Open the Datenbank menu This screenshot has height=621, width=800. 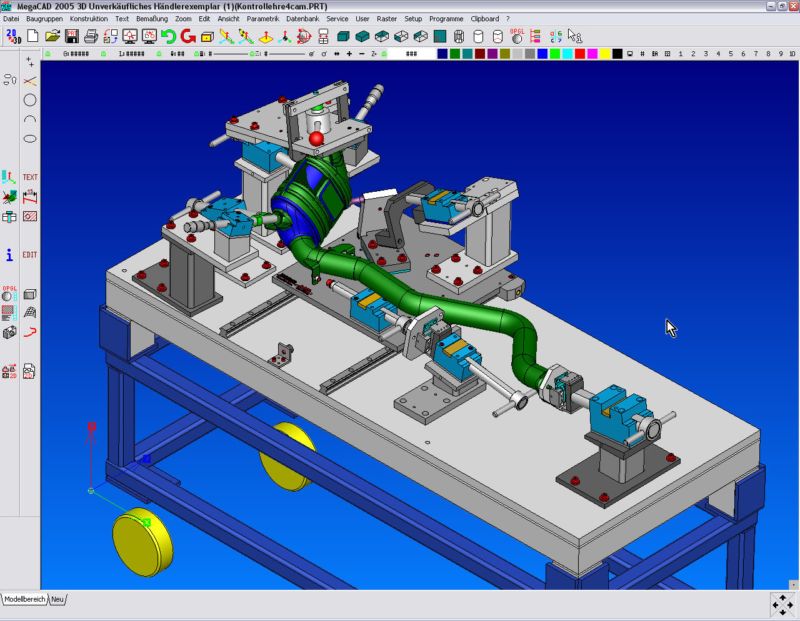pyautogui.click(x=304, y=18)
